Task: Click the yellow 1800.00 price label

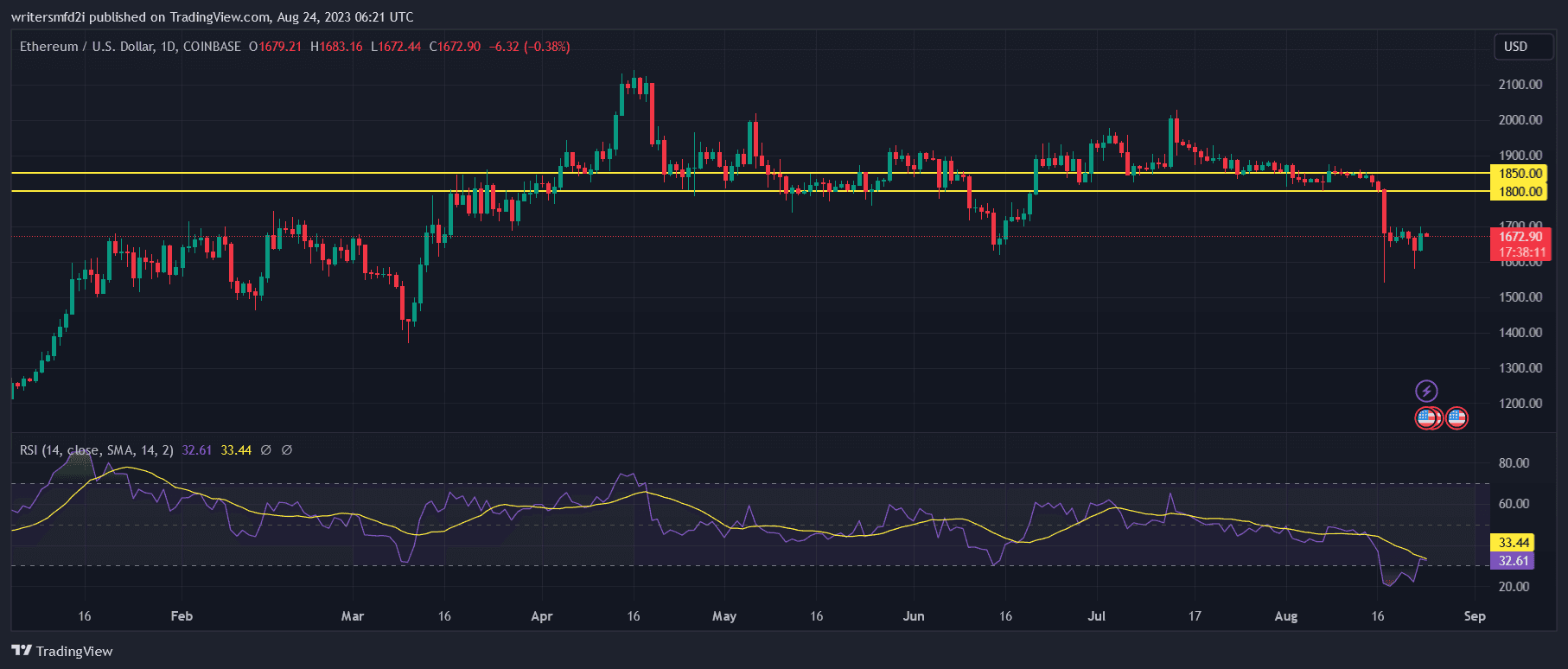Action: pyautogui.click(x=1520, y=192)
